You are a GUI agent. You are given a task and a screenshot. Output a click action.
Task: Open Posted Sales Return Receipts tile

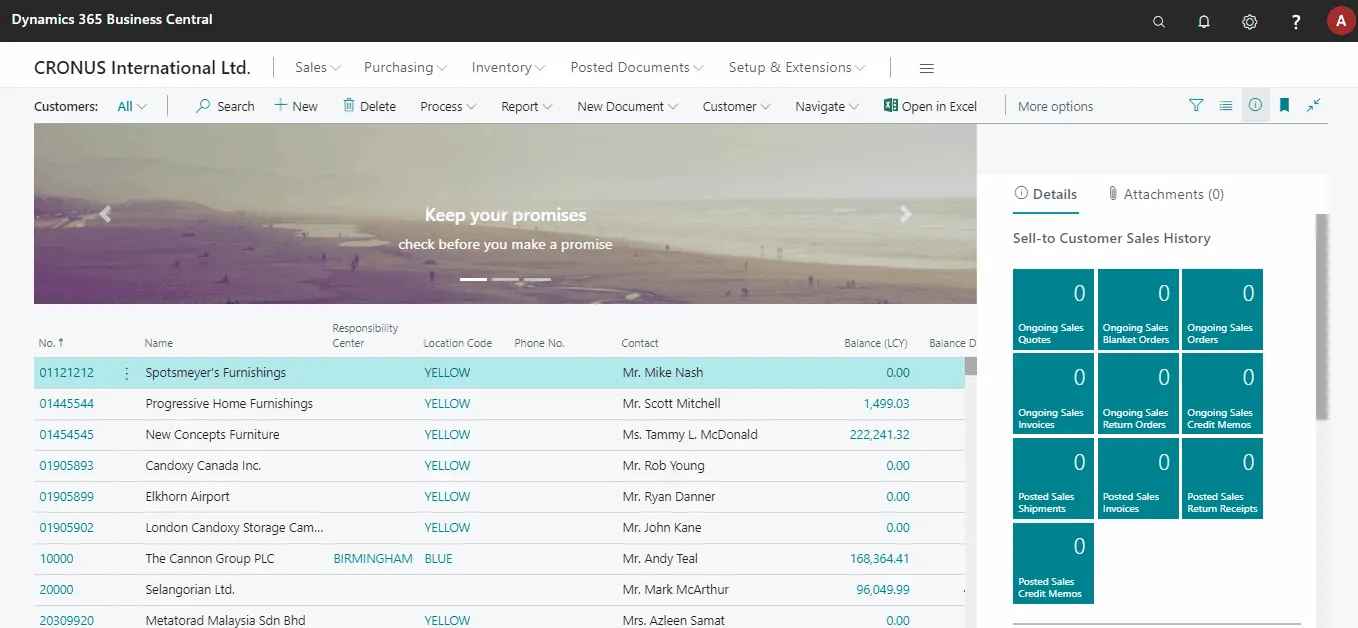pos(1222,478)
